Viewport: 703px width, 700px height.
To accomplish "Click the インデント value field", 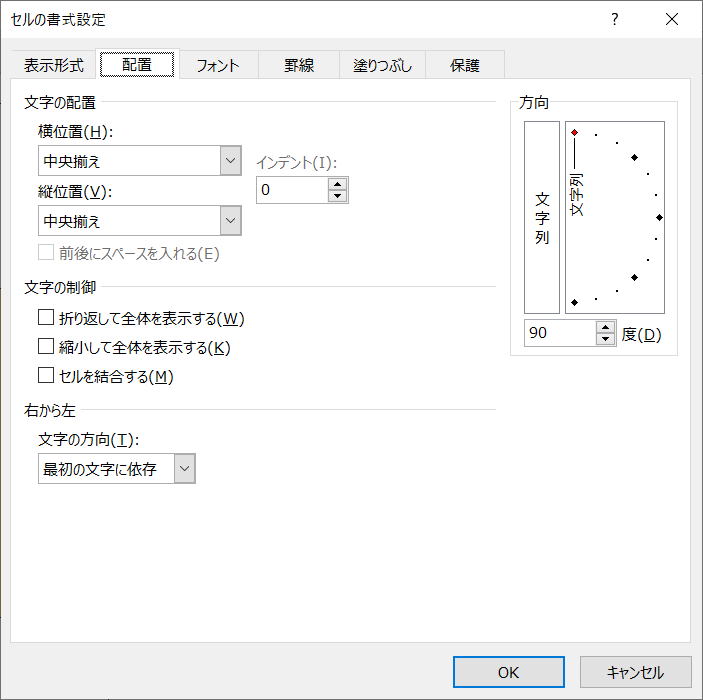I will 292,190.
